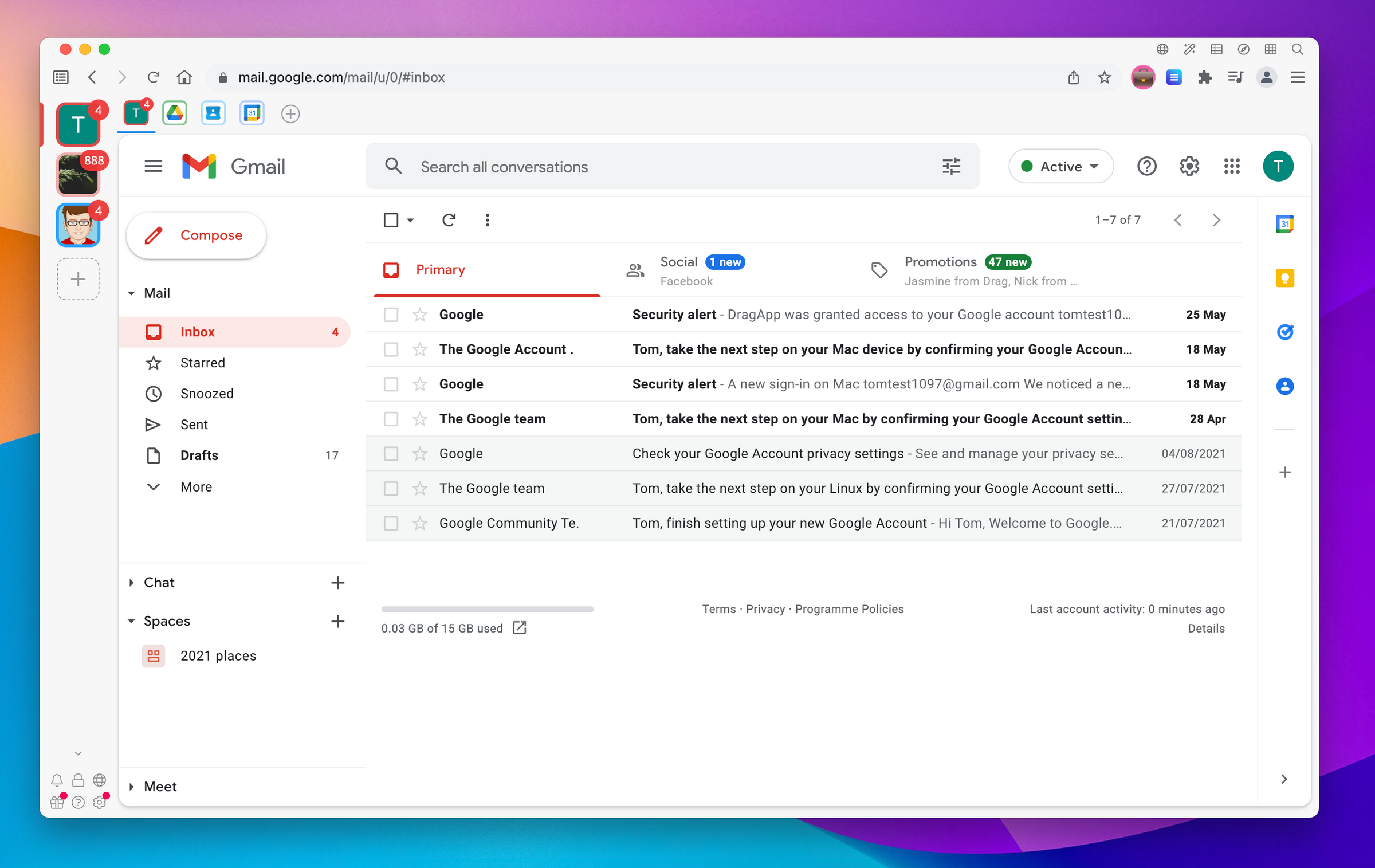
Task: Get add-ons plus icon in side panel
Action: 1284,473
